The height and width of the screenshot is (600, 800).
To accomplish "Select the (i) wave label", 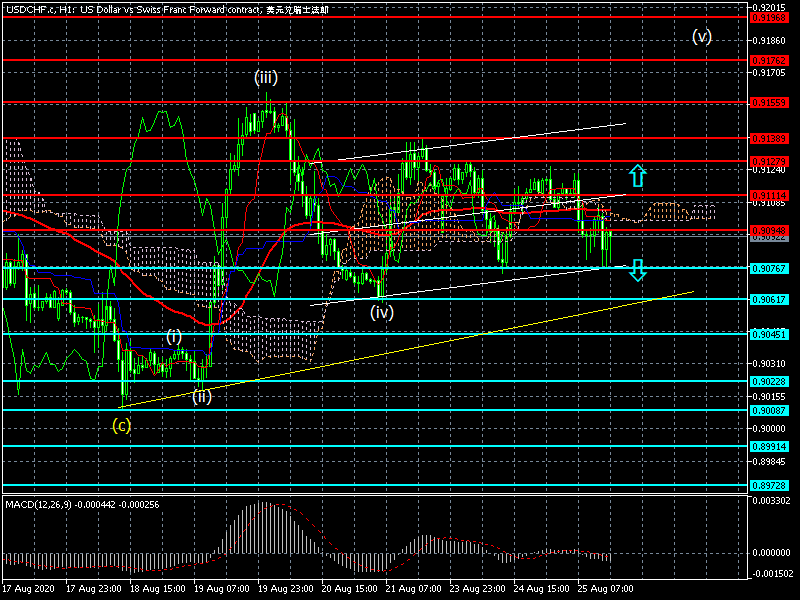I will [x=173, y=337].
